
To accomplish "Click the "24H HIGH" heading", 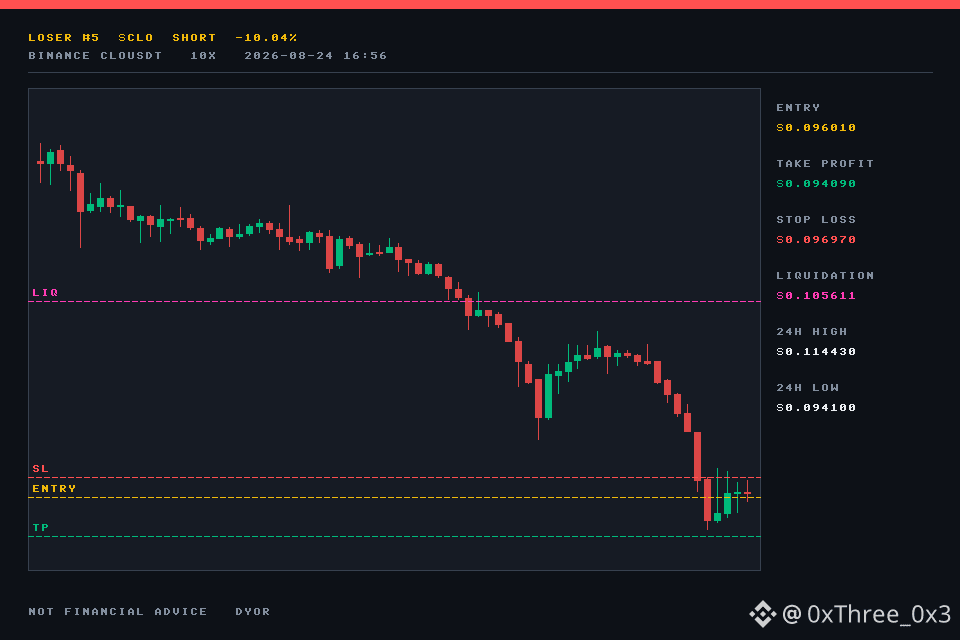I will (812, 332).
